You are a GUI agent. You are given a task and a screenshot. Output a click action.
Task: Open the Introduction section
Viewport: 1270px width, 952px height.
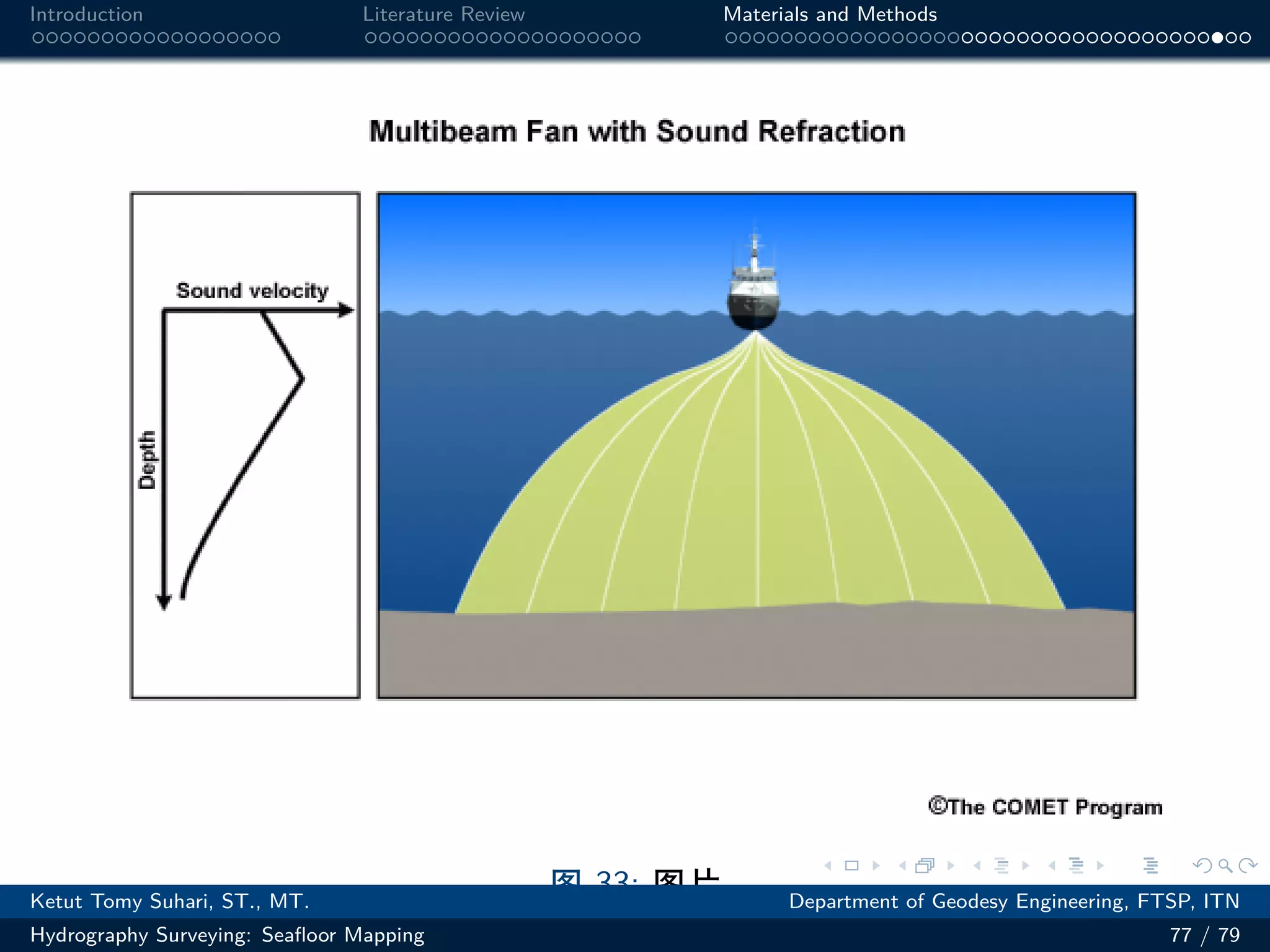87,14
